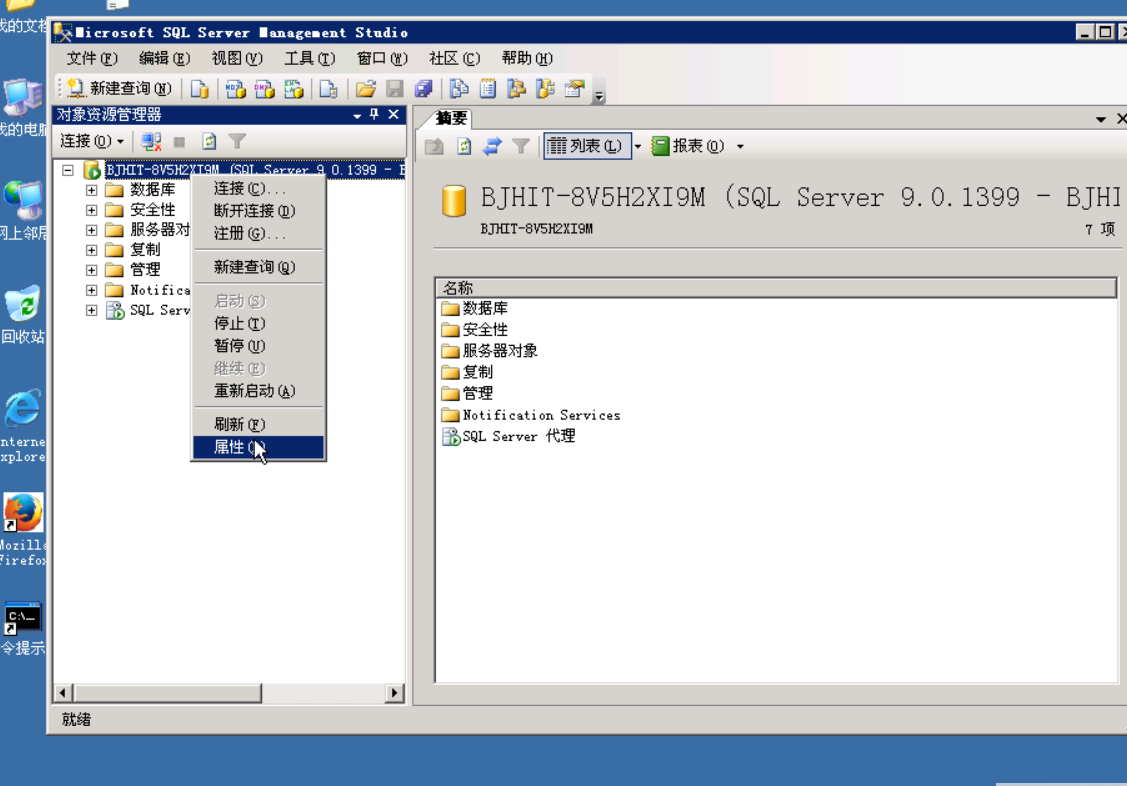Open the Summary tab list dropdown arrow
The height and width of the screenshot is (786, 1127).
point(1100,119)
